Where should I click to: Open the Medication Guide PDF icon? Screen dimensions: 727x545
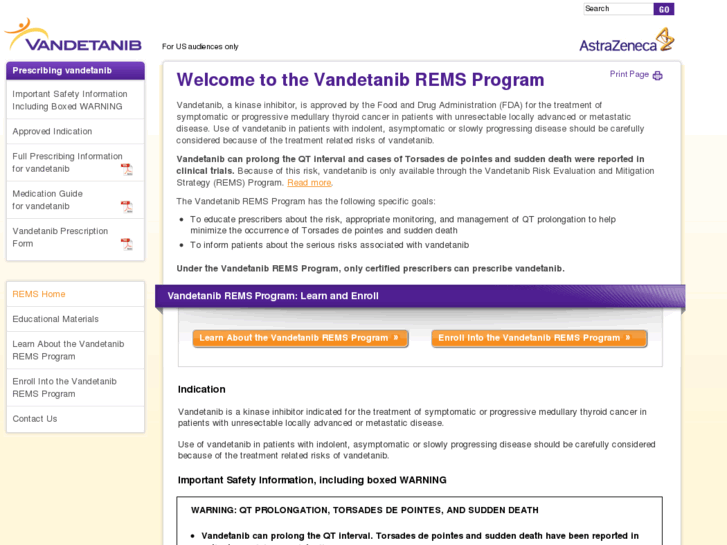click(x=127, y=207)
